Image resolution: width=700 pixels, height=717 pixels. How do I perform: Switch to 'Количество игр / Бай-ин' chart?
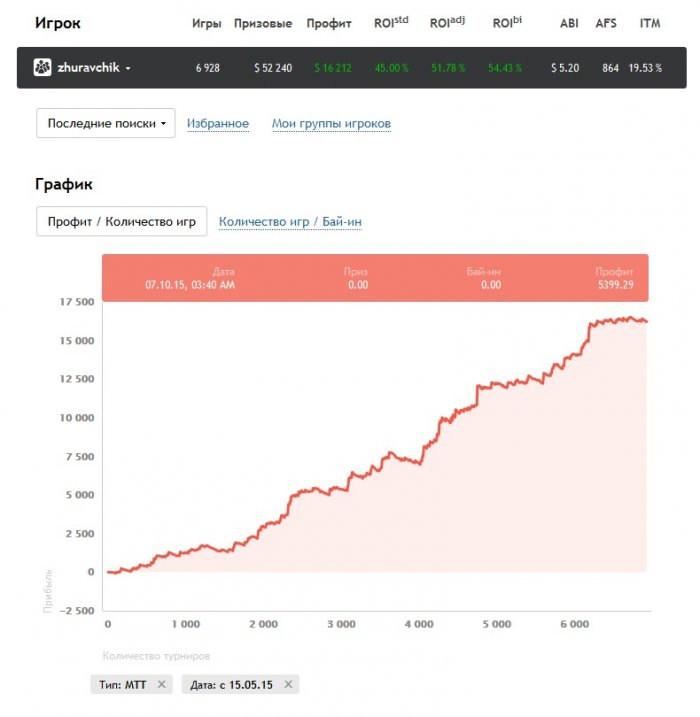[x=290, y=222]
